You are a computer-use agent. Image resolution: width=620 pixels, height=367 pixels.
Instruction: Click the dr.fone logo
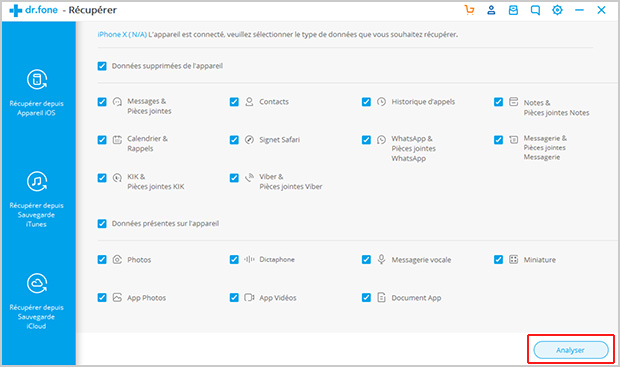tap(33, 10)
